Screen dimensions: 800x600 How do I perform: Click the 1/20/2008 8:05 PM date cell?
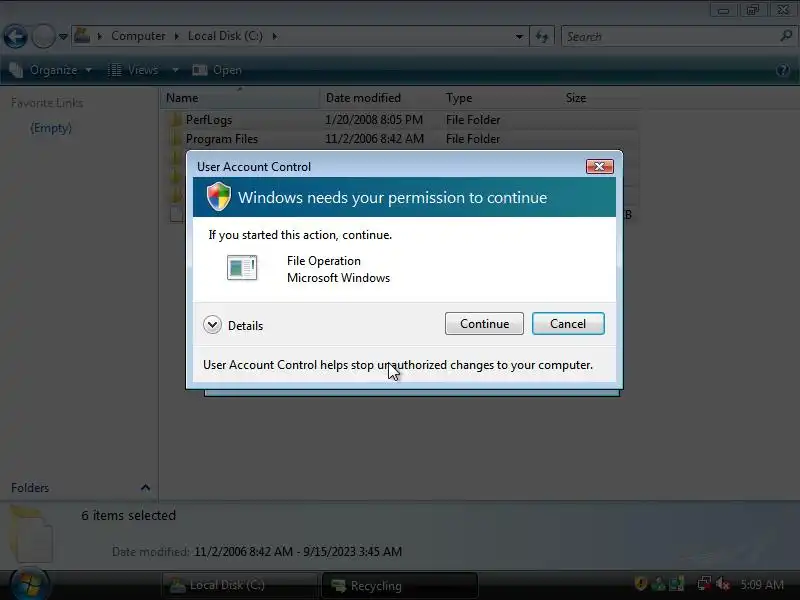[x=373, y=119]
